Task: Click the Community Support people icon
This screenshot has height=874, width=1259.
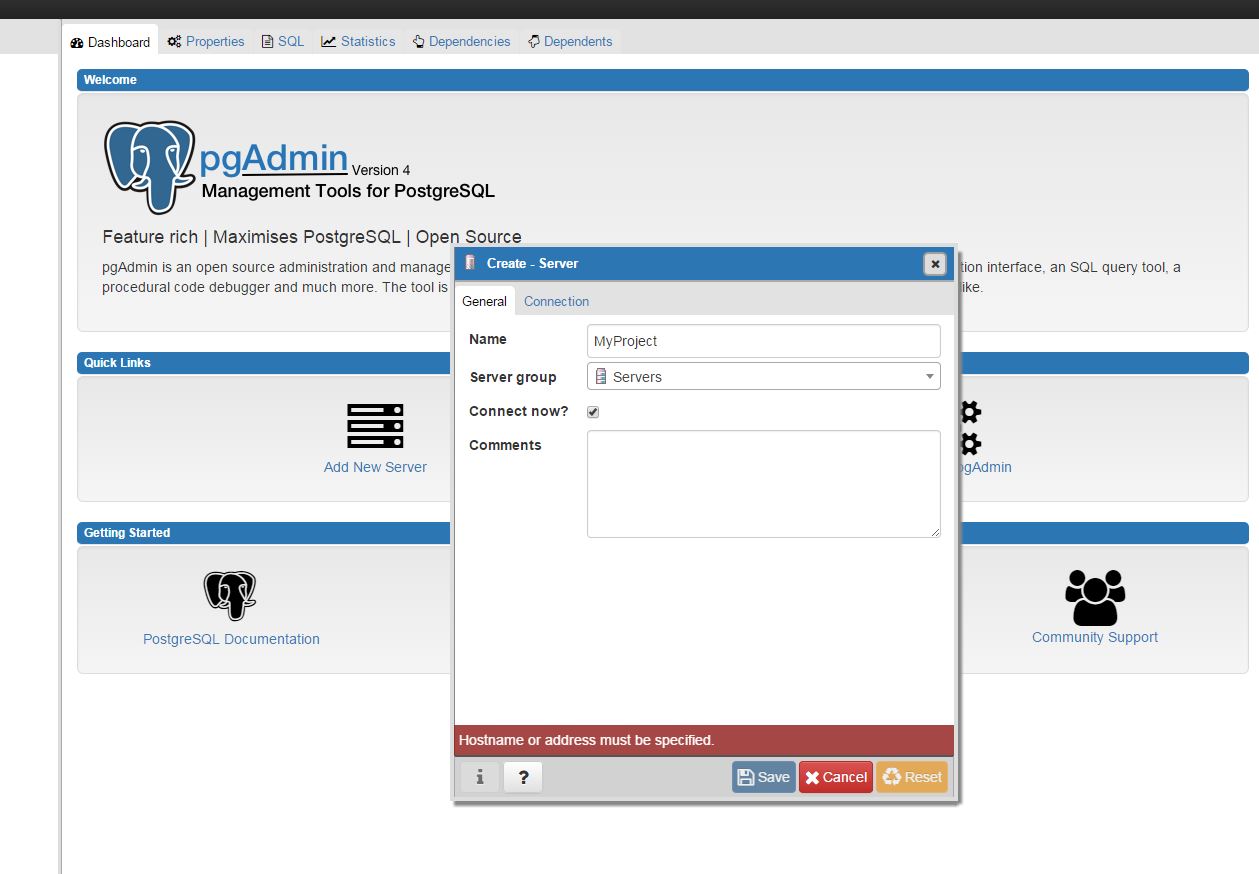Action: pyautogui.click(x=1095, y=598)
